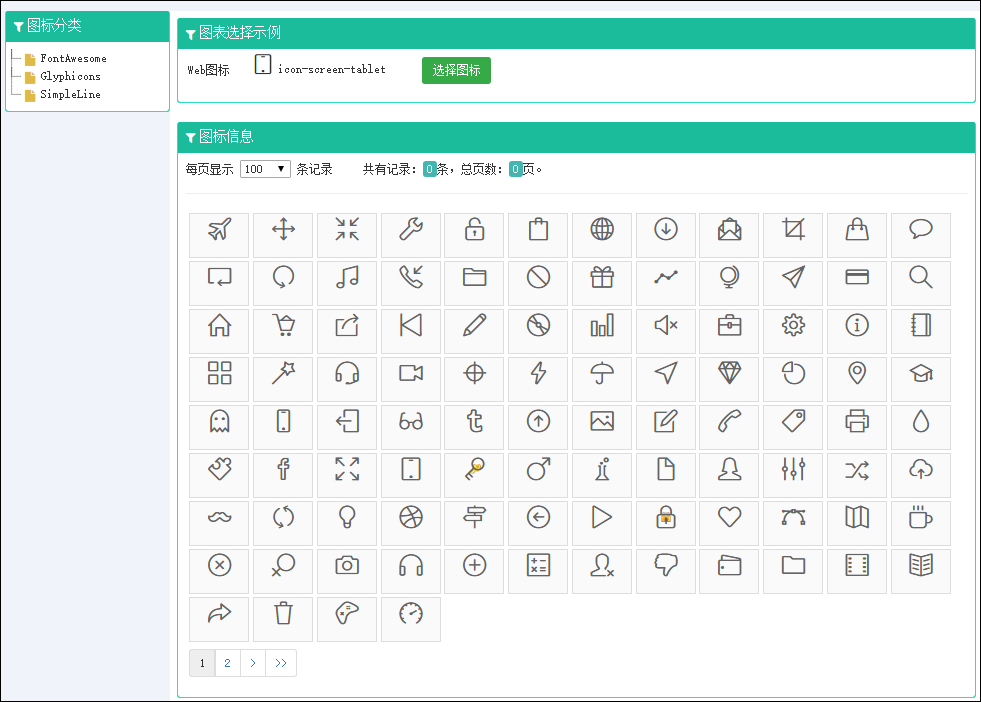Choose the muted speaker icon

[666, 325]
